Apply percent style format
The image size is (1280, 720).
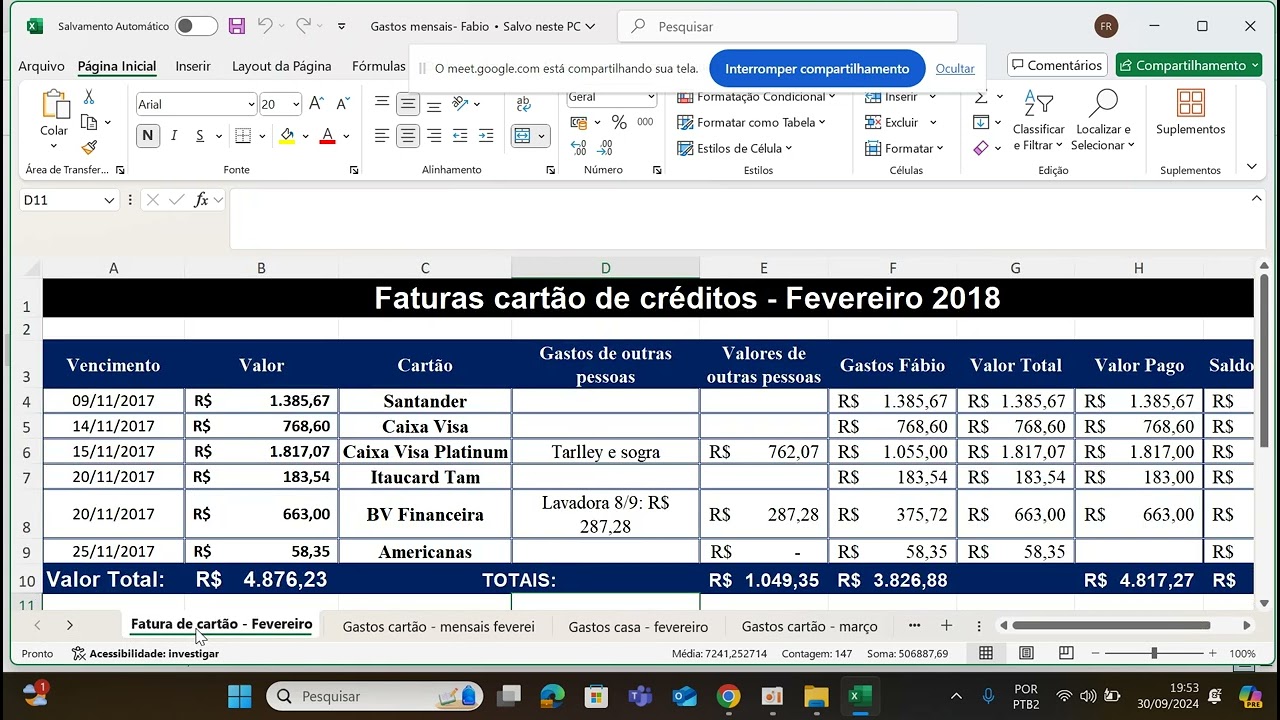point(619,122)
